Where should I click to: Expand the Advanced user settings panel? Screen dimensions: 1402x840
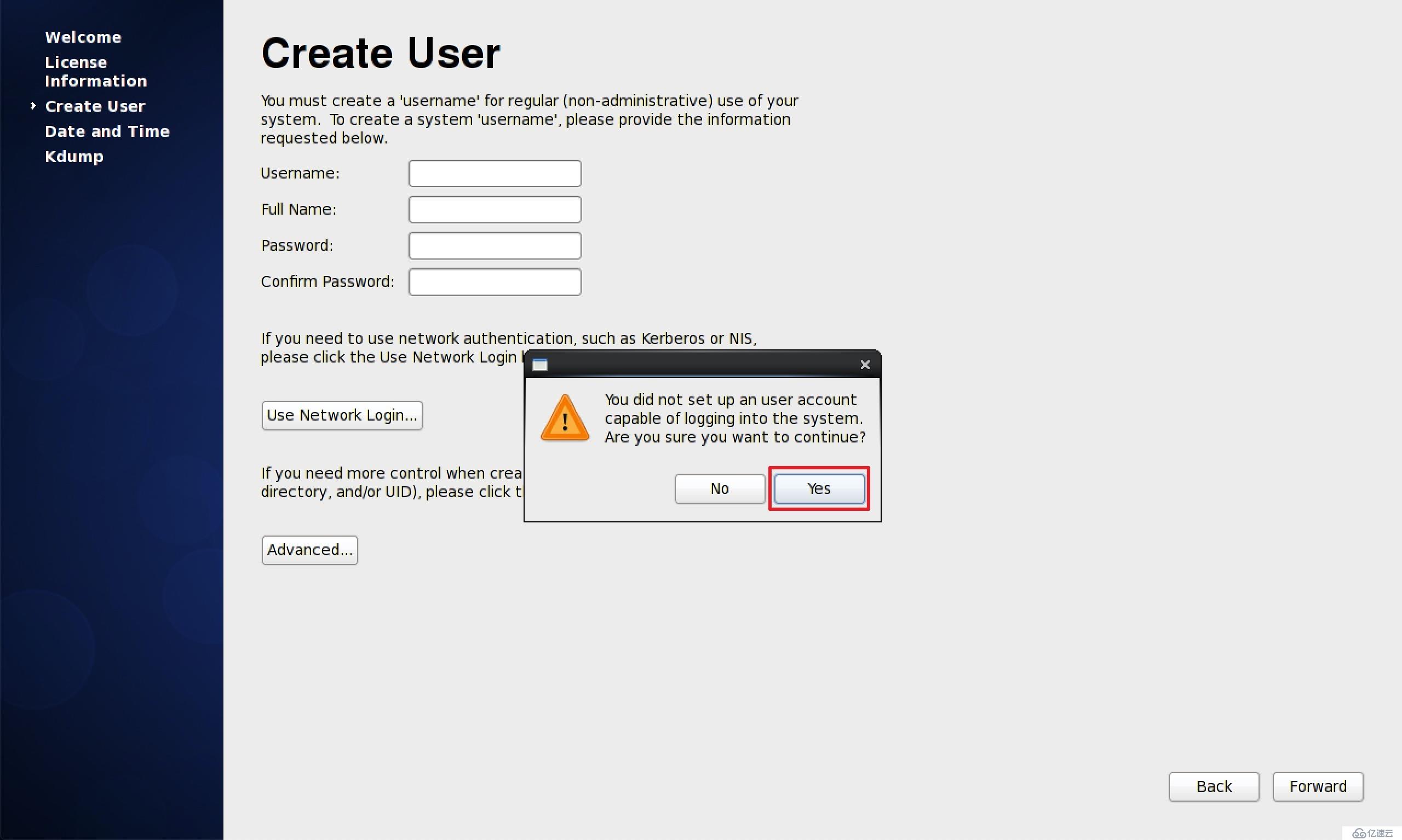[310, 549]
